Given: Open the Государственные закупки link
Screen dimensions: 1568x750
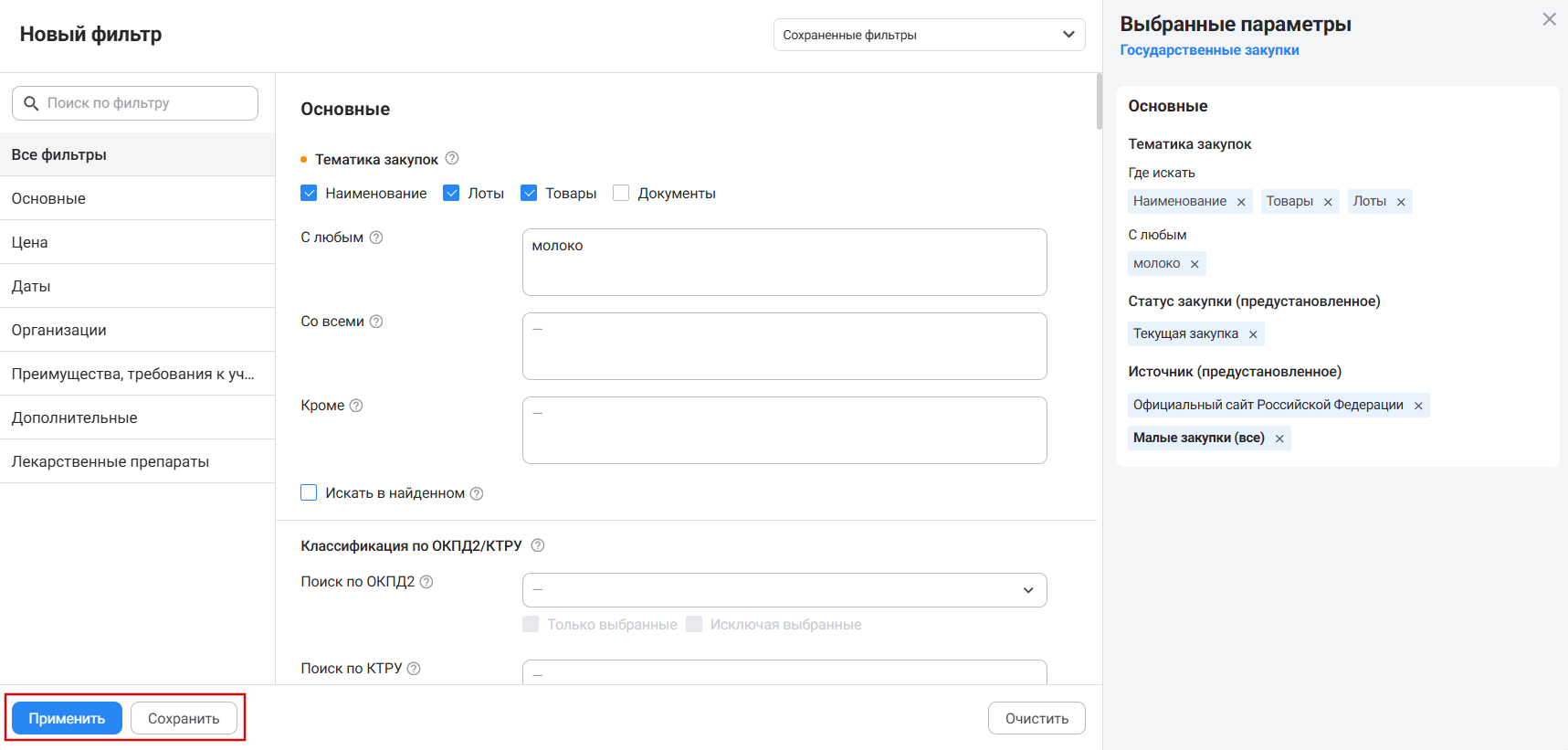Looking at the screenshot, I should click(1209, 50).
